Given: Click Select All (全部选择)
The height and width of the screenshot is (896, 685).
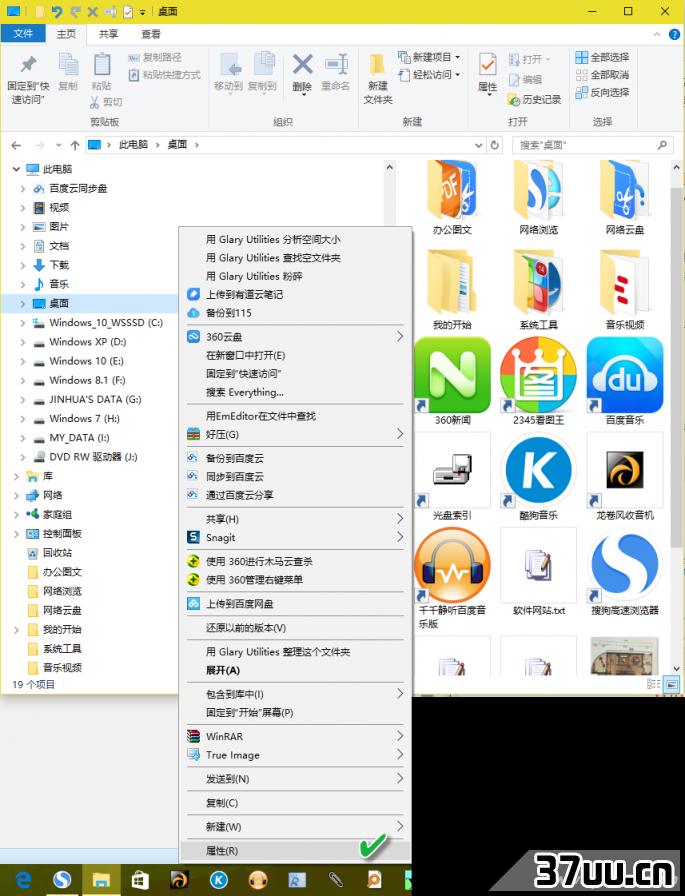Looking at the screenshot, I should (602, 57).
